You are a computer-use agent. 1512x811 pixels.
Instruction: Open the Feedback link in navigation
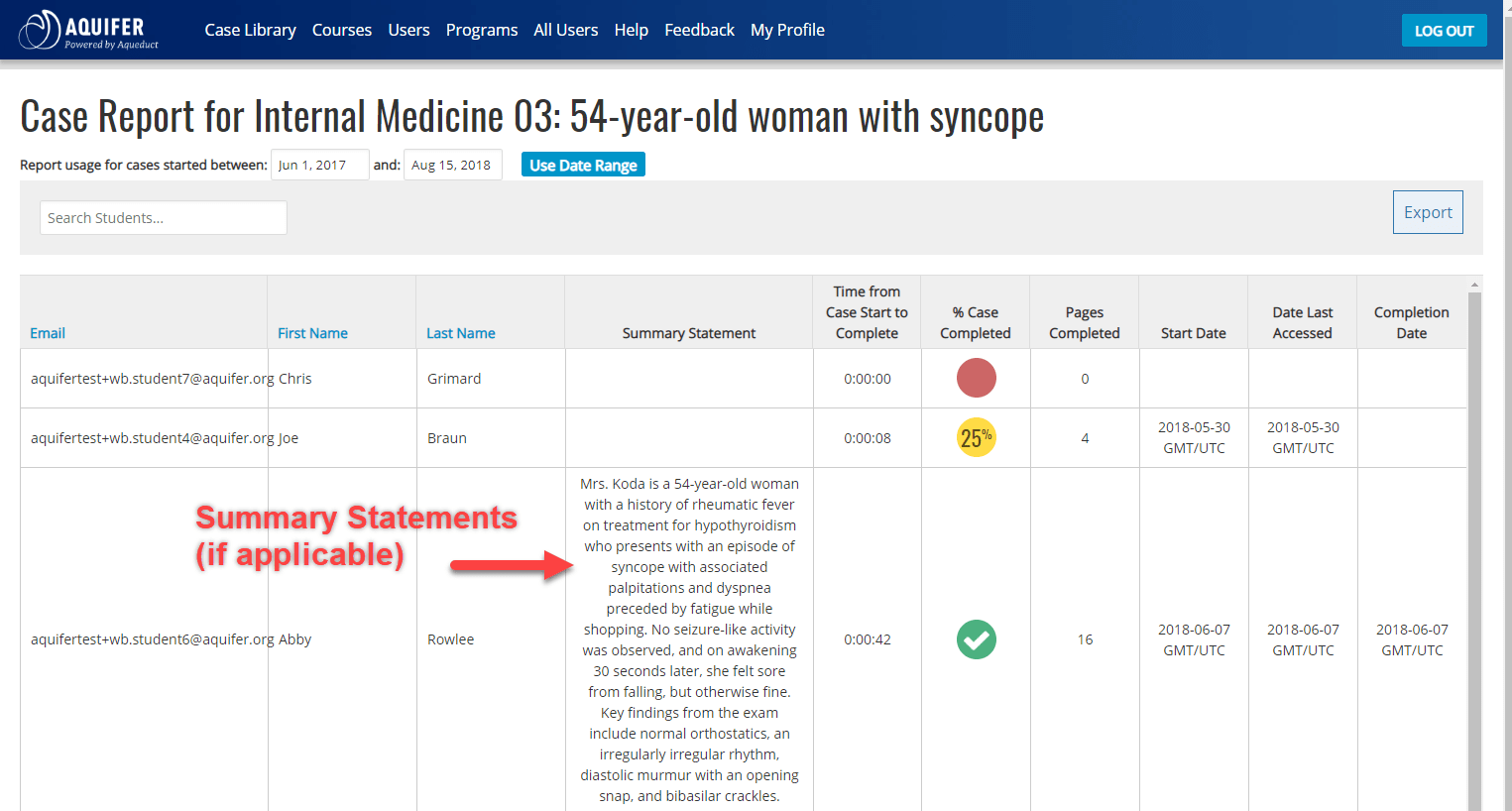pyautogui.click(x=699, y=30)
